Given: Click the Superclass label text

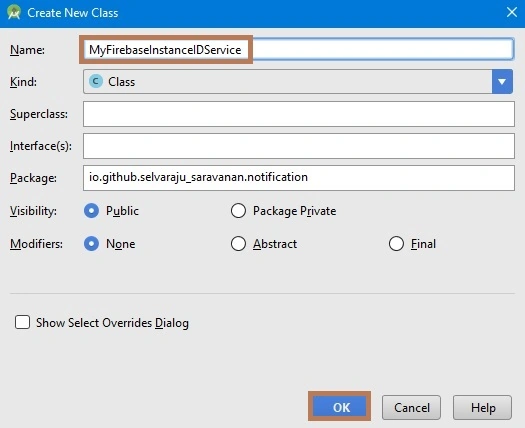Looking at the screenshot, I should [39, 114].
